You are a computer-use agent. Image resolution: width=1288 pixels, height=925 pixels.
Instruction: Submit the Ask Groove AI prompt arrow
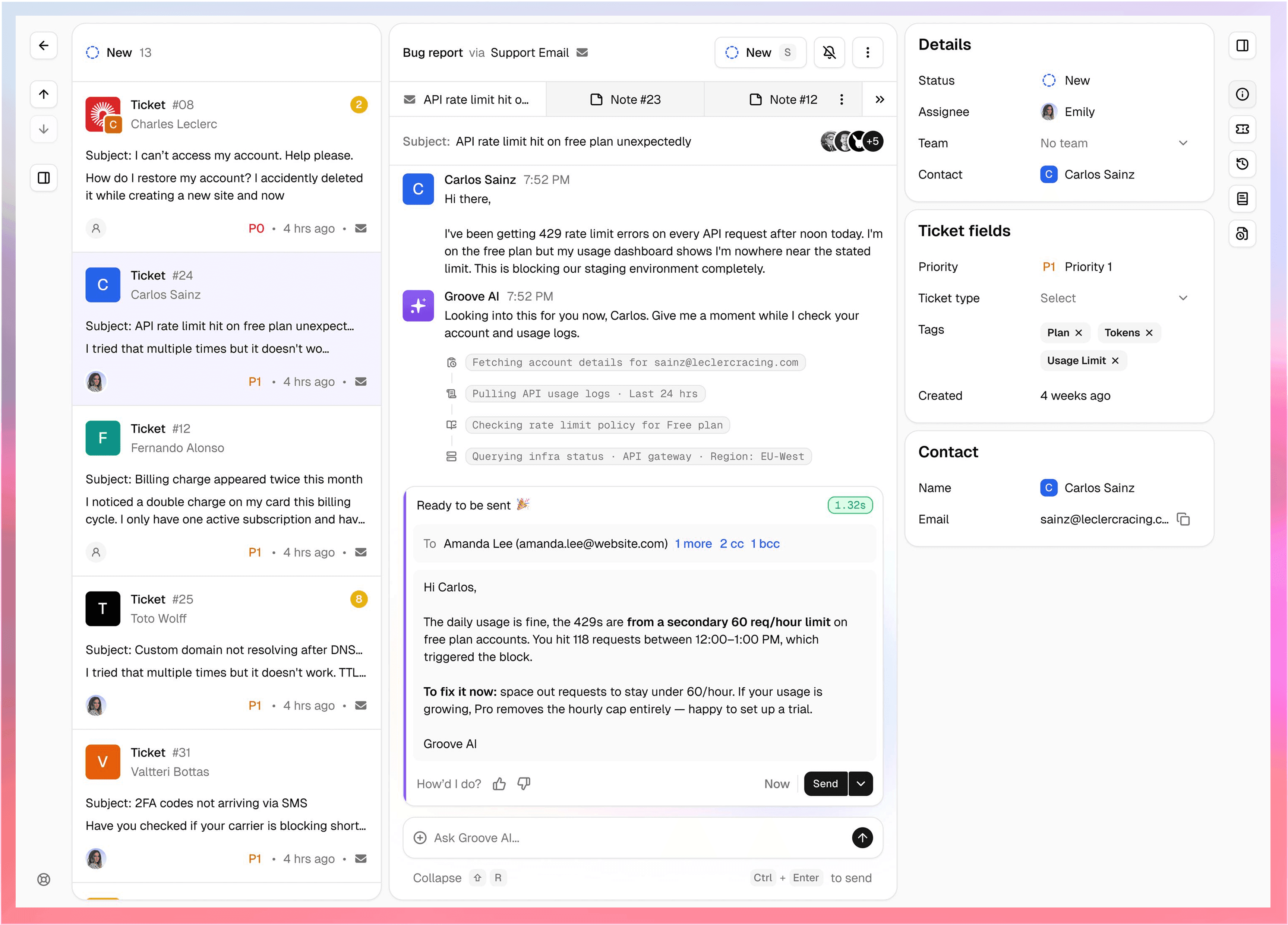[x=862, y=837]
